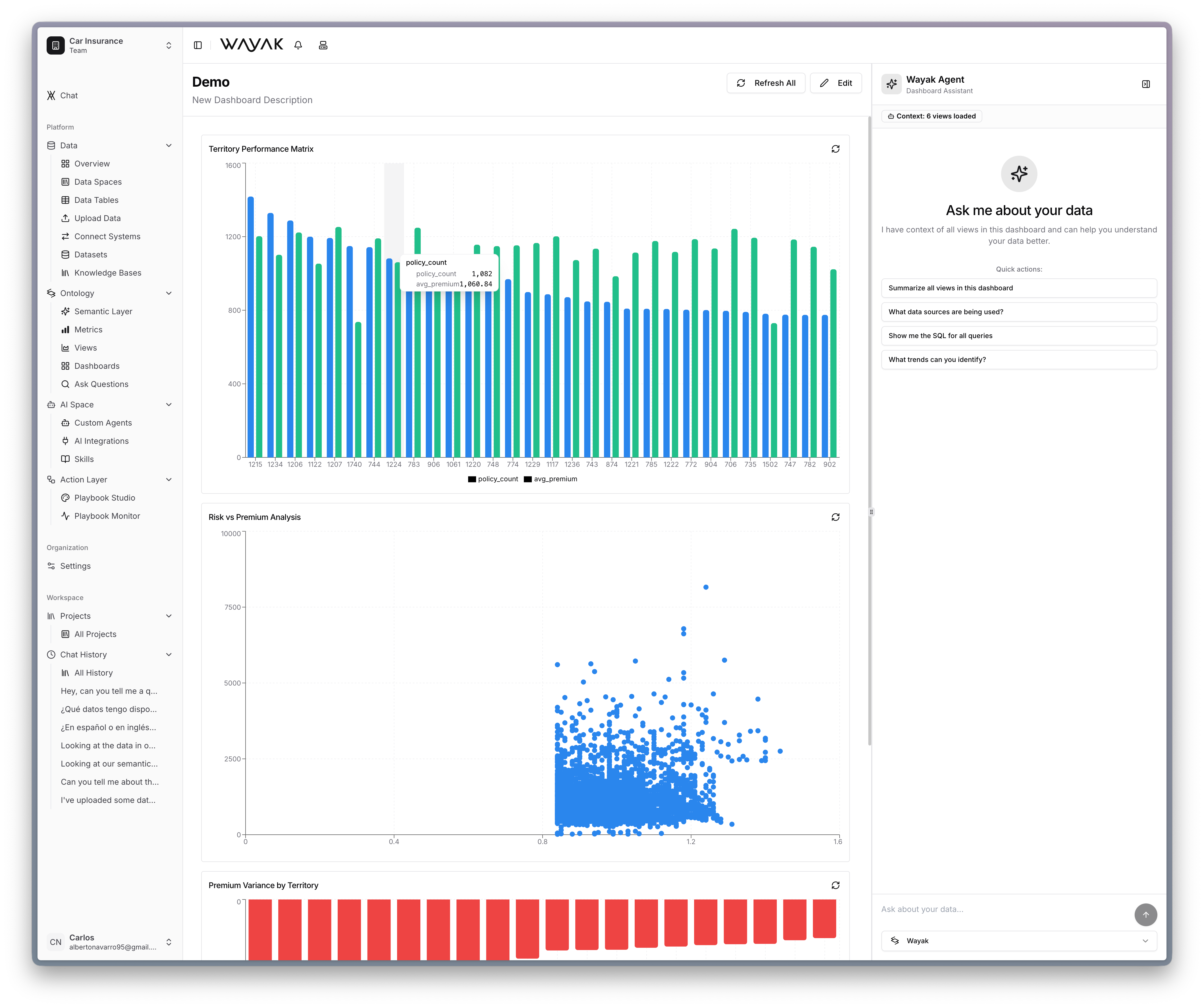Open chat 'Hey, can you tell me a q...'
This screenshot has height=1008, width=1204.
click(x=109, y=691)
